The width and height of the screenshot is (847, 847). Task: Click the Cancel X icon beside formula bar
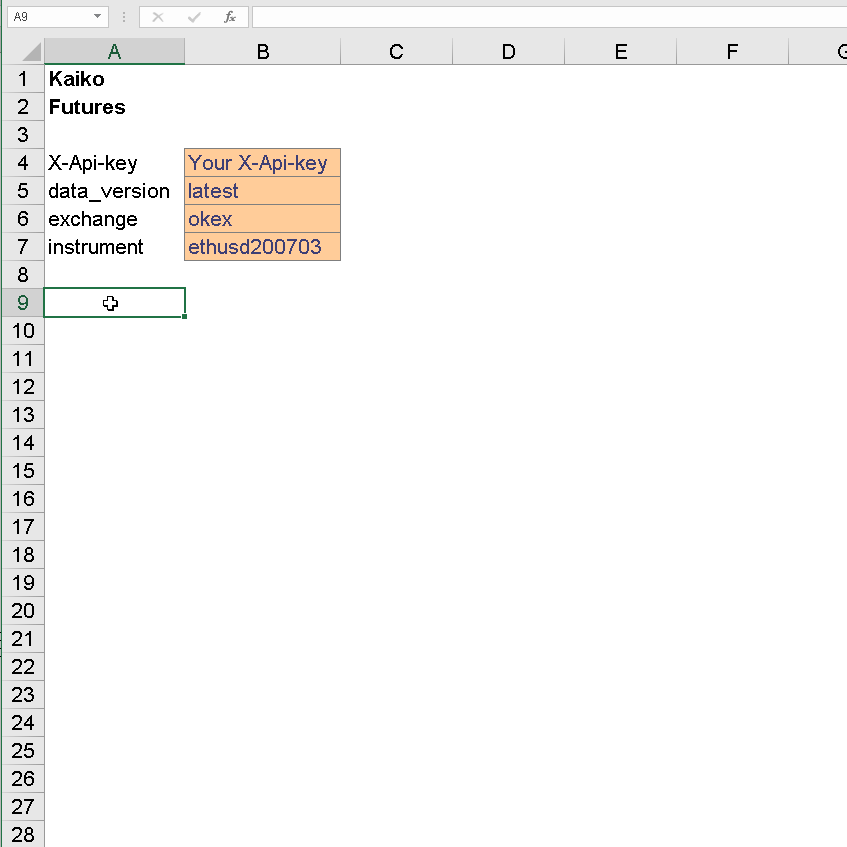pos(156,16)
